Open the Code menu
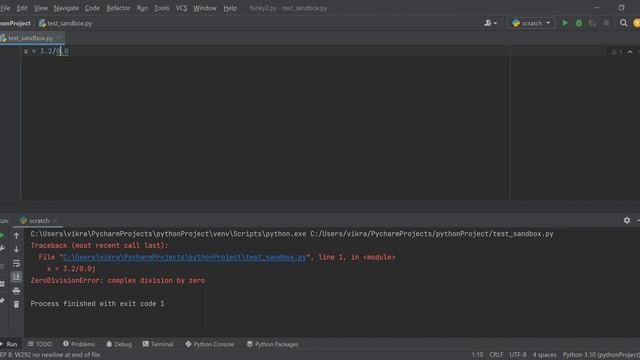 92,8
